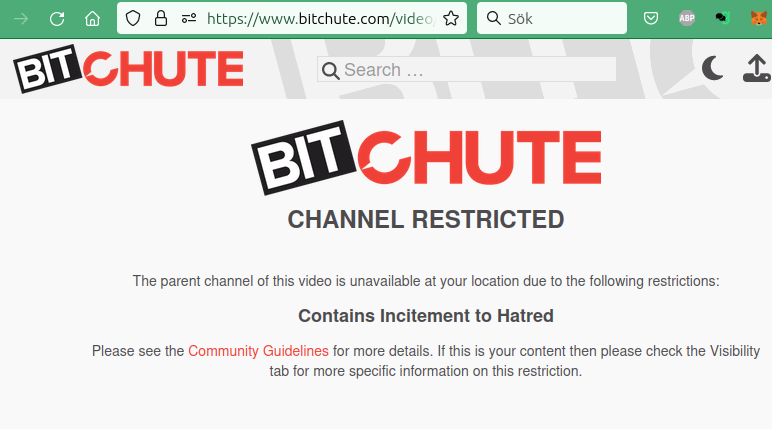Image resolution: width=772 pixels, height=429 pixels.
Task: Click the browser forward arrow
Action: click(x=21, y=19)
